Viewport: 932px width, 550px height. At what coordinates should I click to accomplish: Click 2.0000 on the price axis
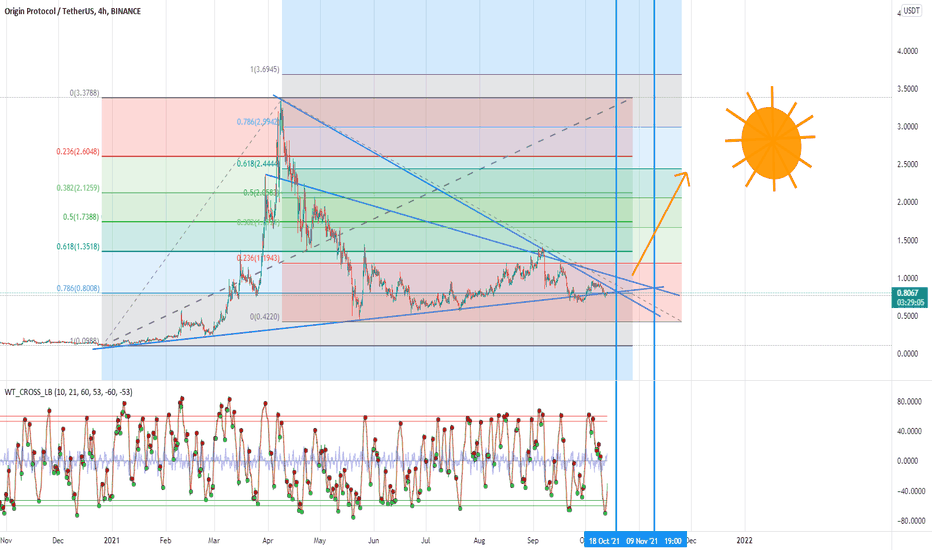[x=907, y=202]
